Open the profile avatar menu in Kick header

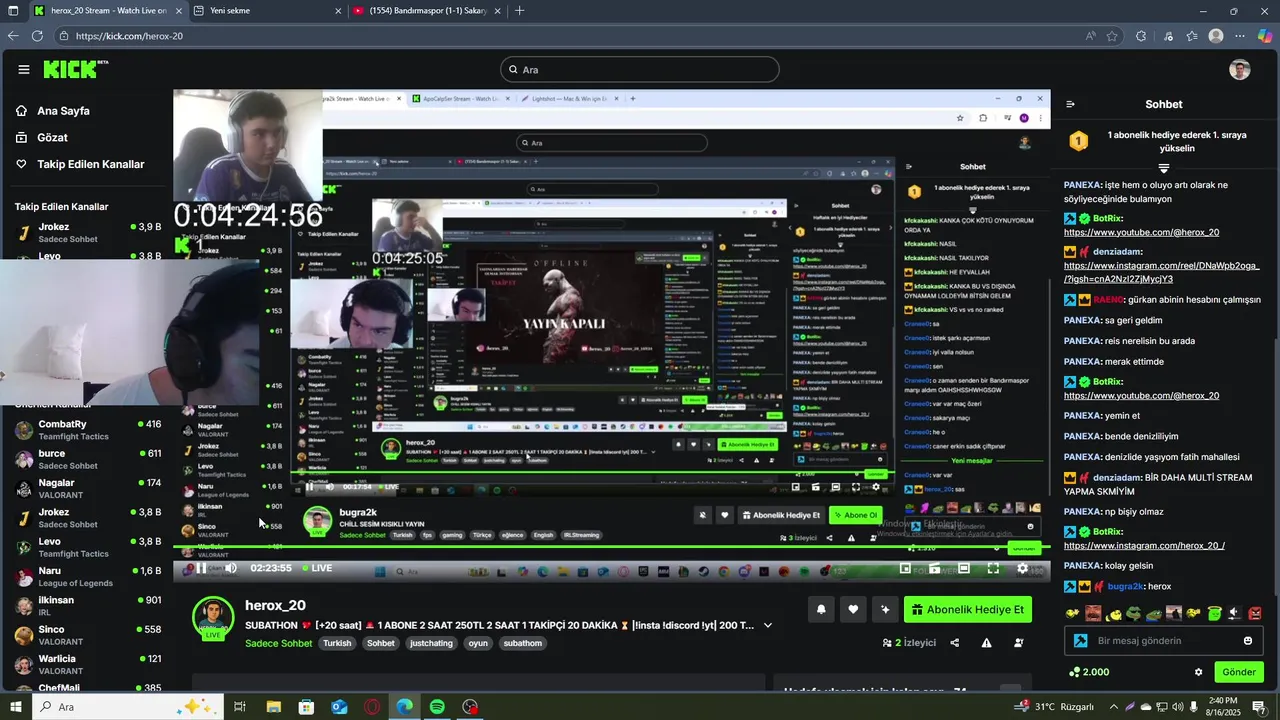(x=1240, y=69)
